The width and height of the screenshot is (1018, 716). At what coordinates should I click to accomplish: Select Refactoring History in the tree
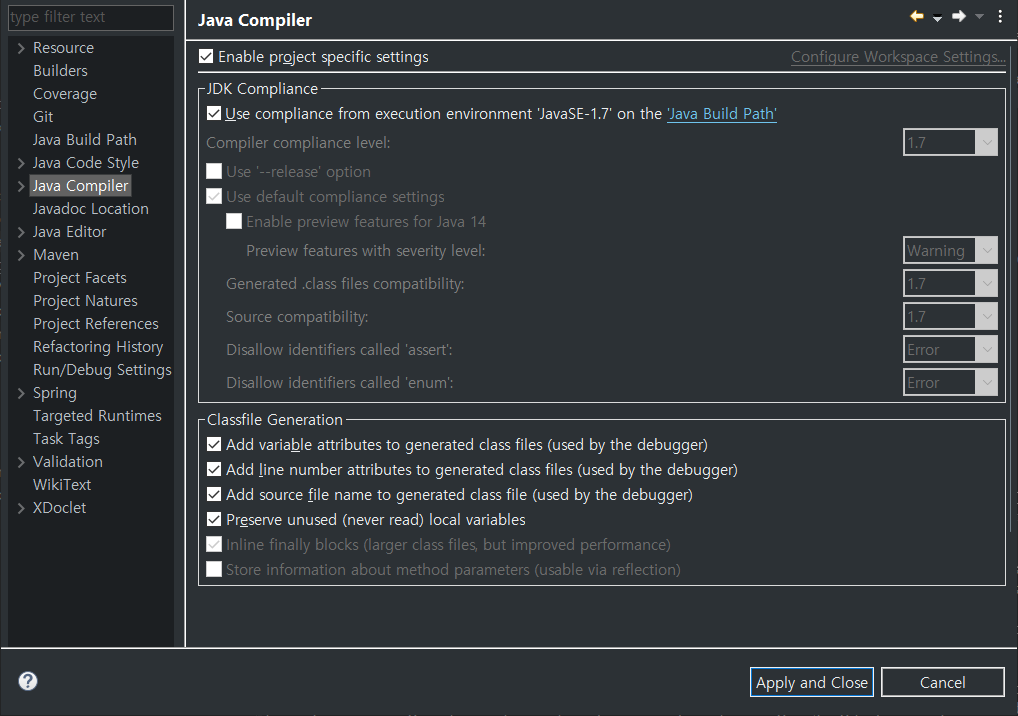98,347
